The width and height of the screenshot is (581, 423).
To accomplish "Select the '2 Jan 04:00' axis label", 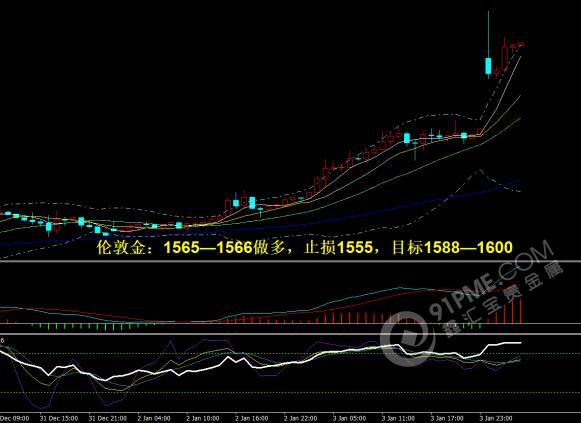I will tap(154, 418).
